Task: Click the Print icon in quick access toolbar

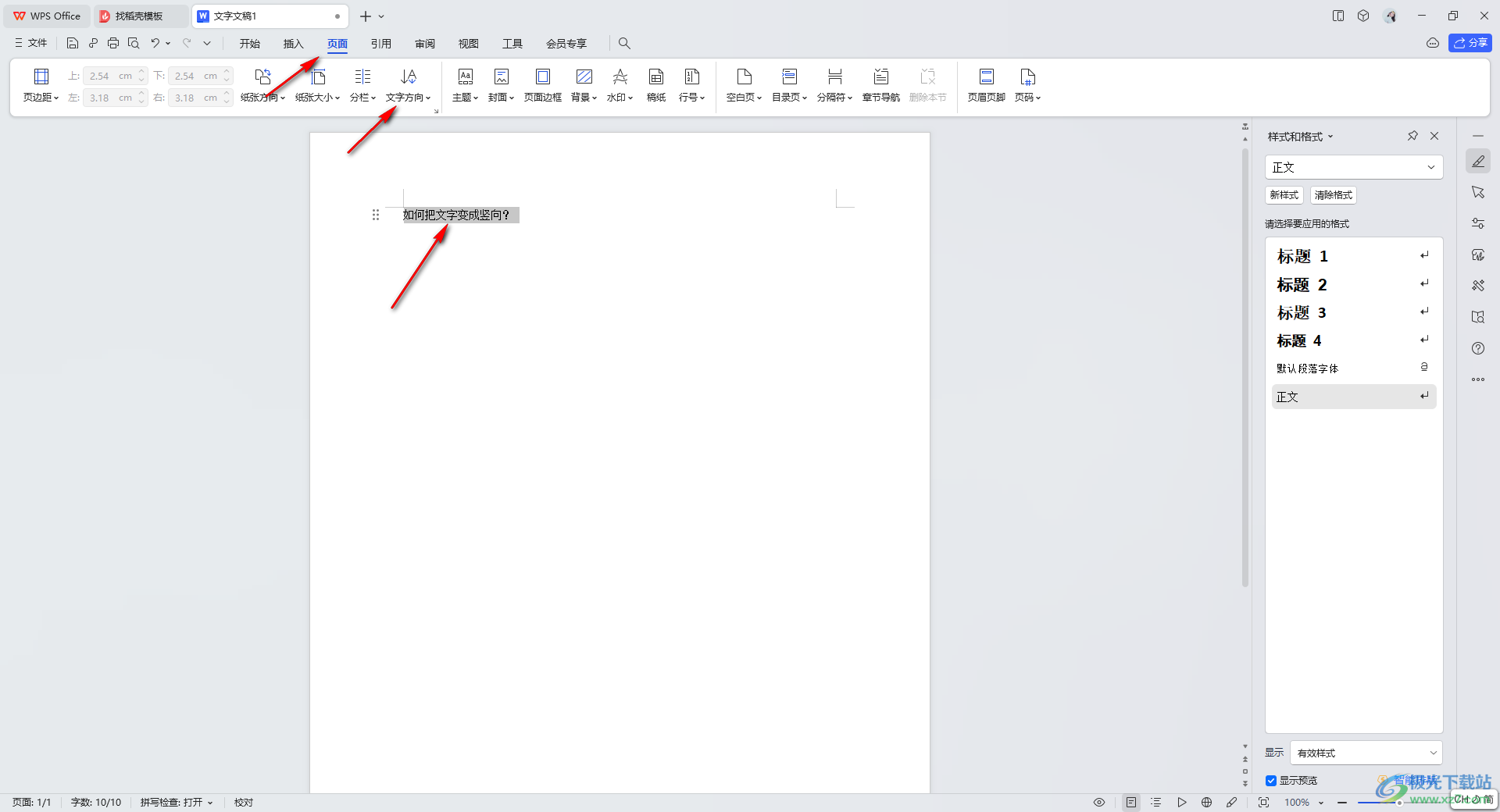Action: click(x=113, y=43)
